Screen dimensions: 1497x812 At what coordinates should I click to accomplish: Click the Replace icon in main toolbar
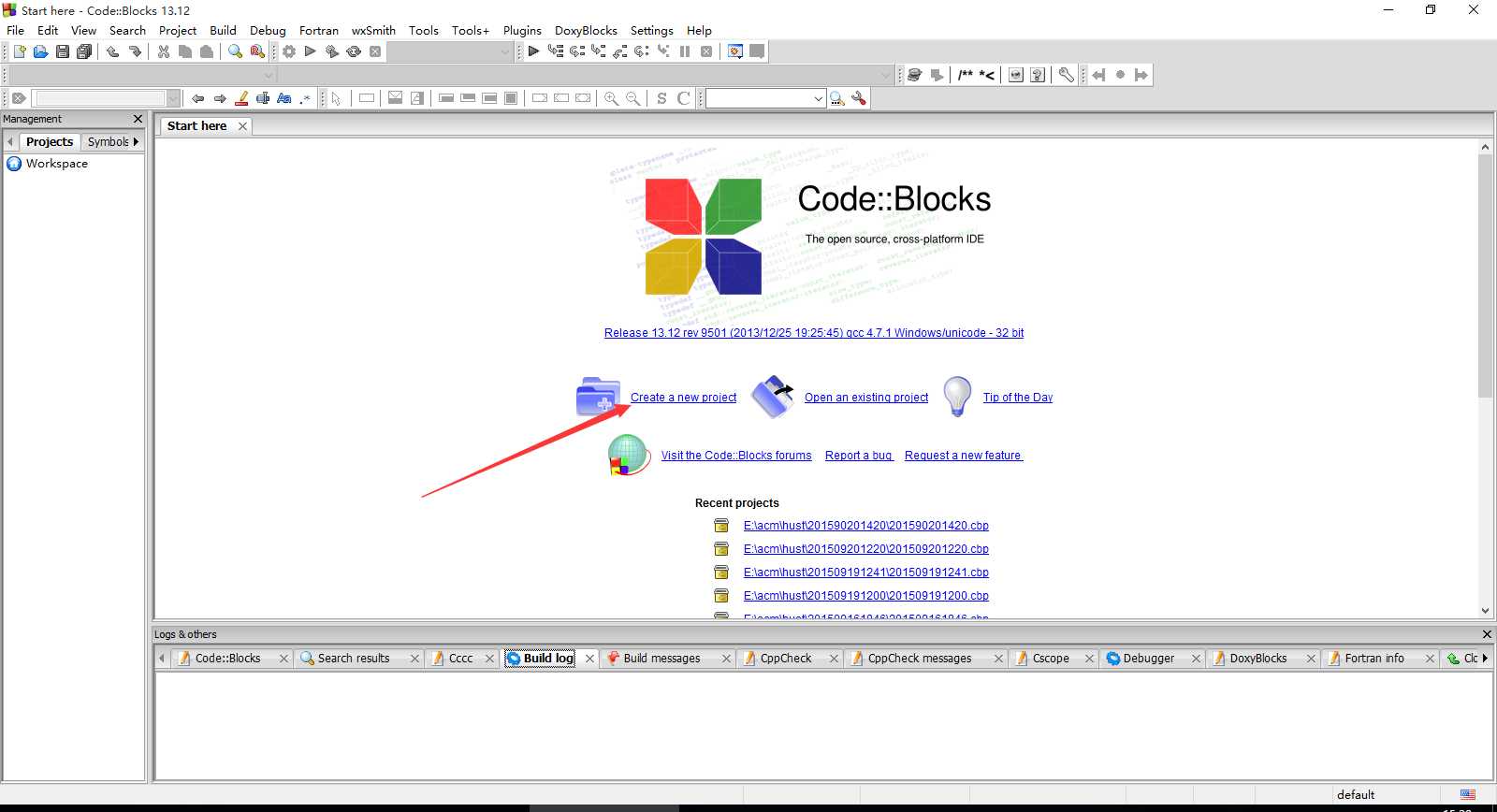257,51
